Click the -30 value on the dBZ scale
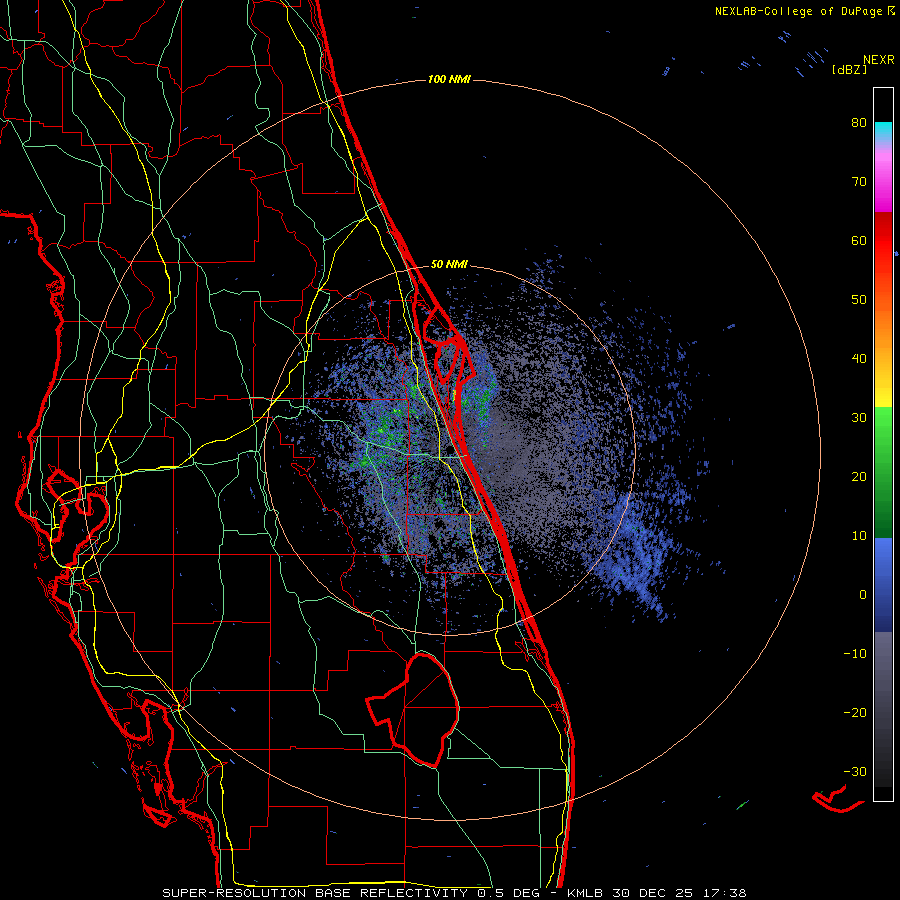 (x=855, y=771)
